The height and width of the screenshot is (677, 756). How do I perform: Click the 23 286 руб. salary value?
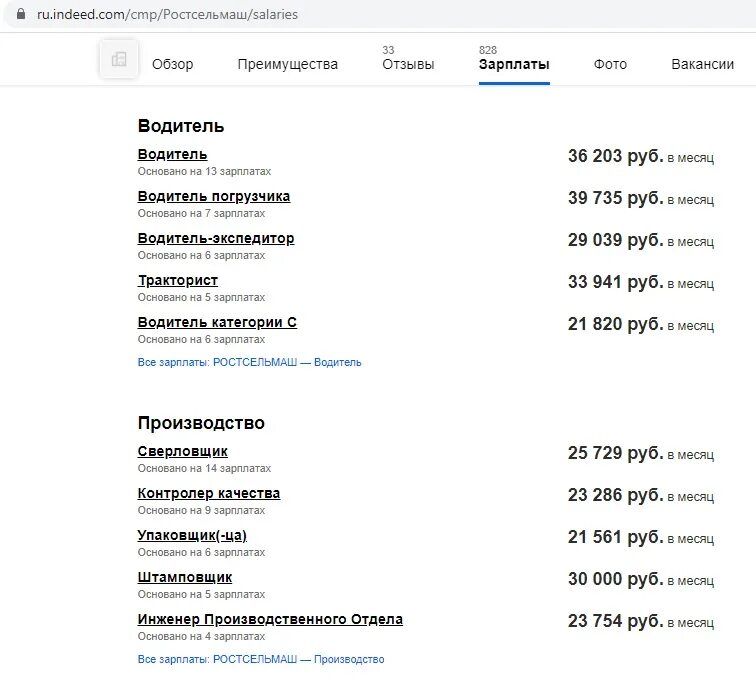(616, 495)
